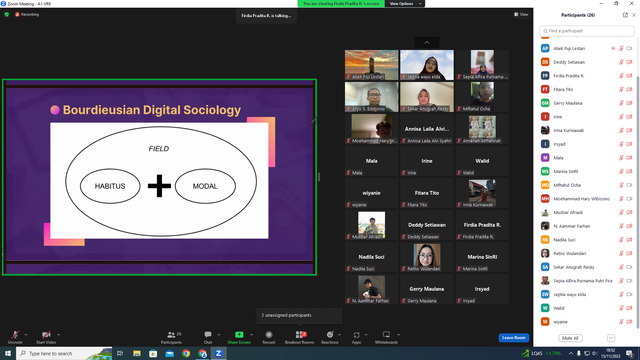Image resolution: width=640 pixels, height=360 pixels.
Task: Toggle mute icon for Gerry Maulana
Action: [621, 103]
